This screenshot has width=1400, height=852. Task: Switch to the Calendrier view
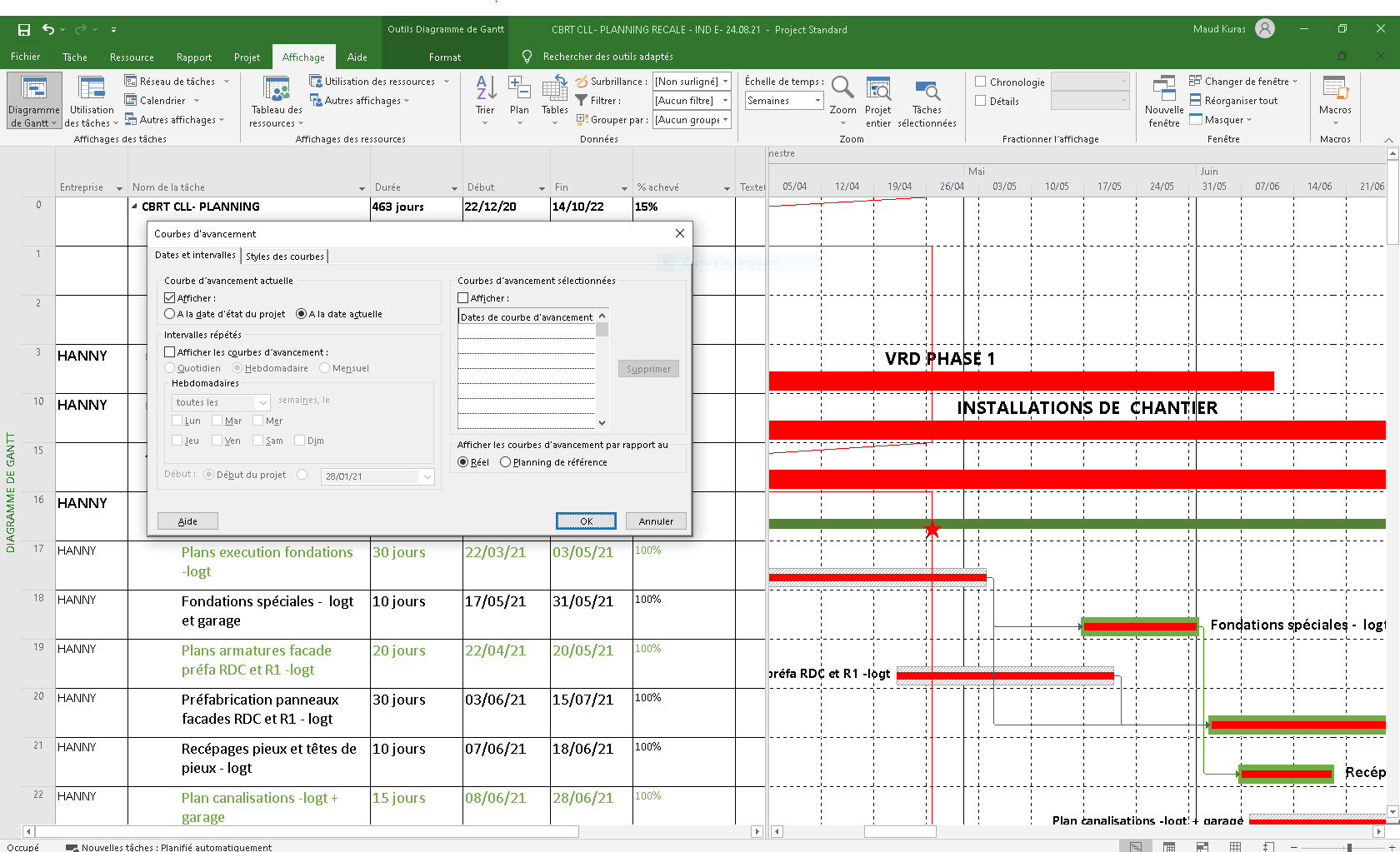point(155,101)
